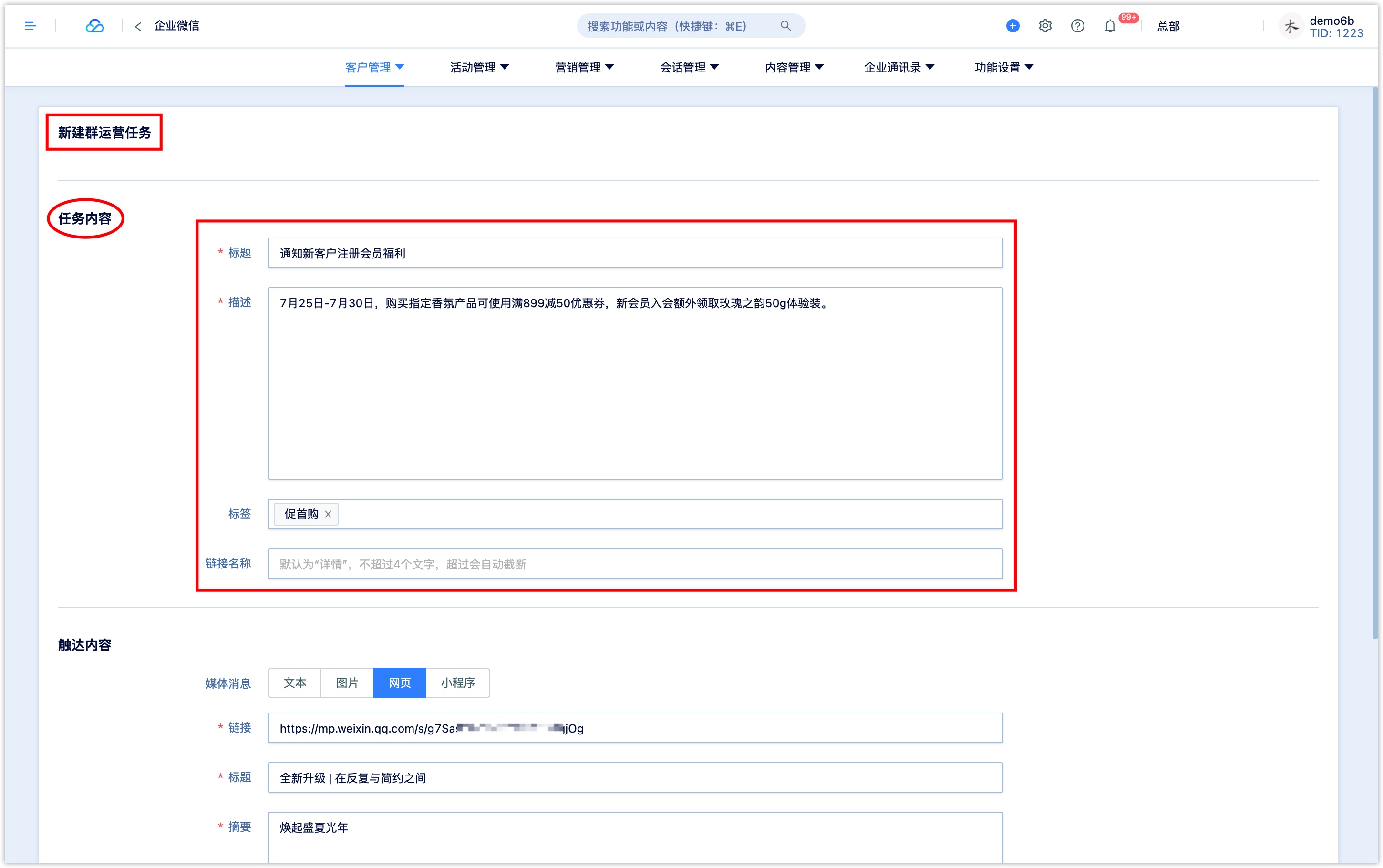The image size is (1383, 868).
Task: Click the 99+ notification badge
Action: [1128, 17]
